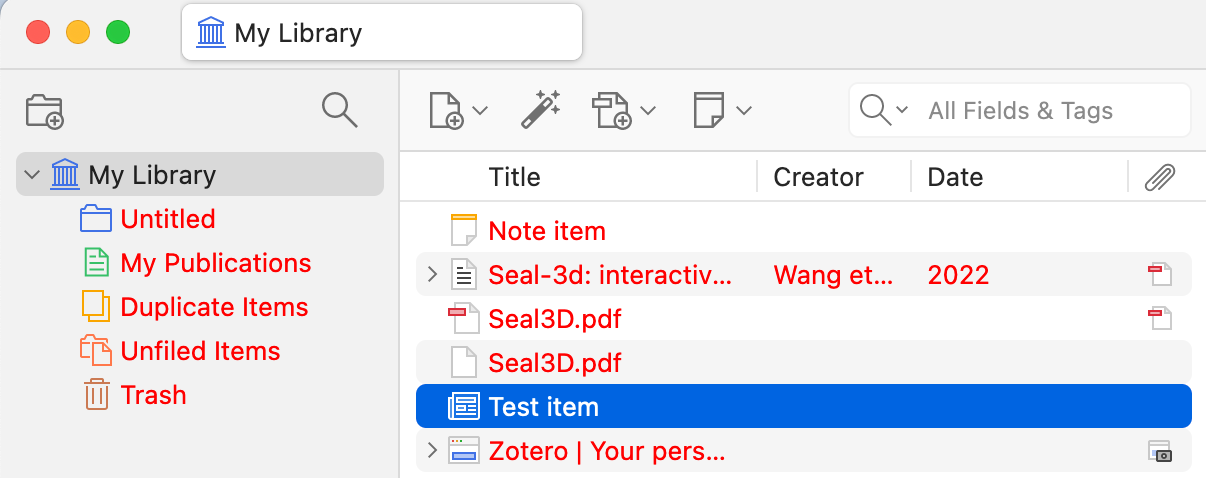Open the New Note dropdown arrow

click(743, 110)
